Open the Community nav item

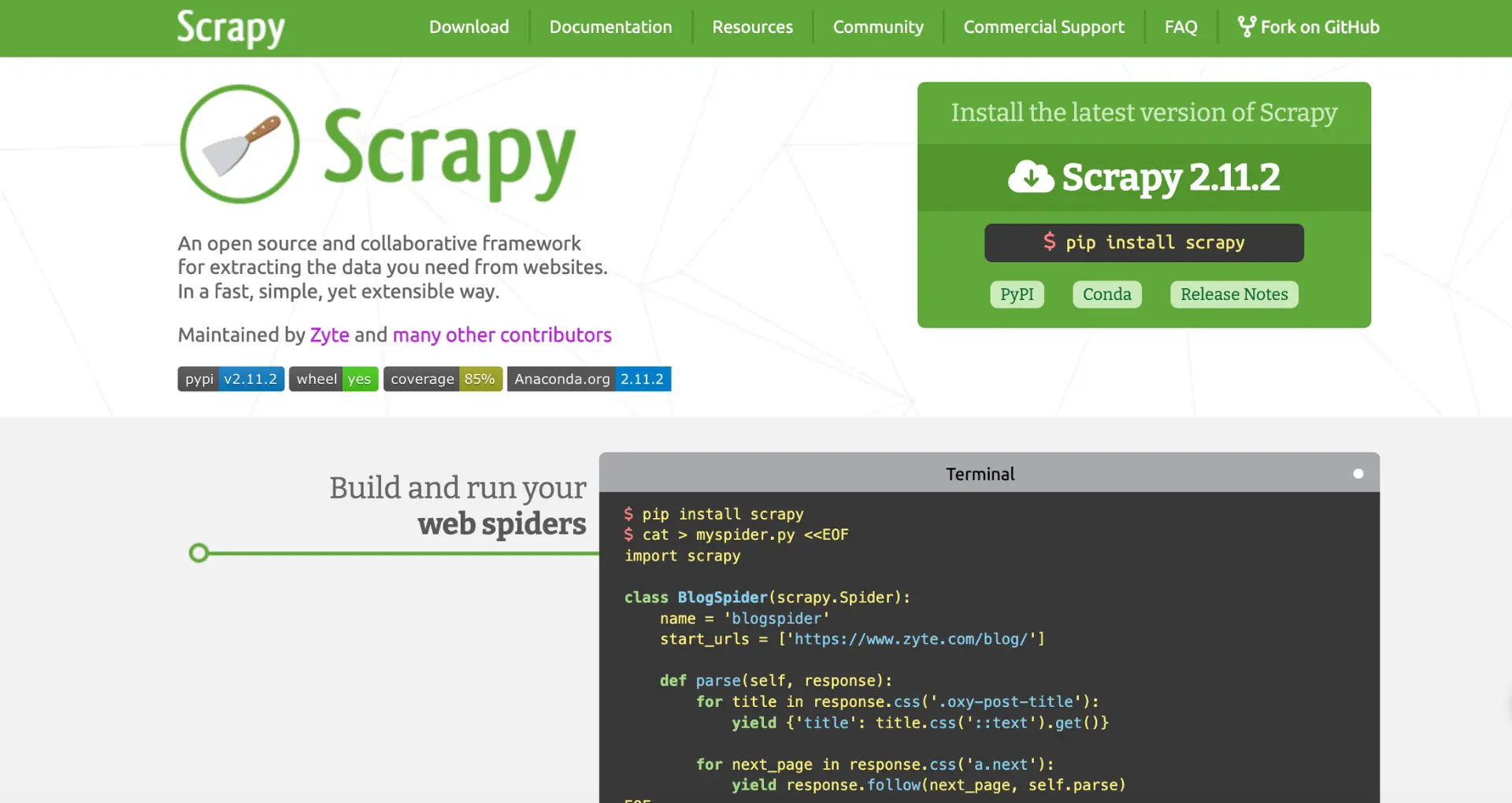point(878,27)
